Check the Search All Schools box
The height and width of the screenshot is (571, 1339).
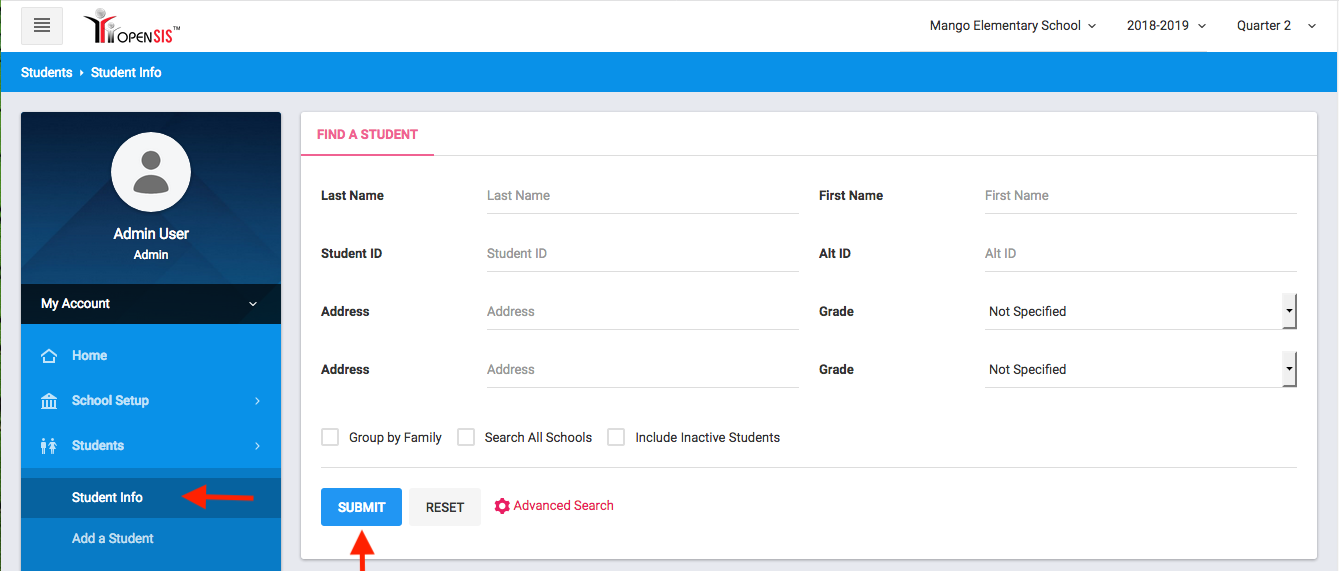(466, 437)
